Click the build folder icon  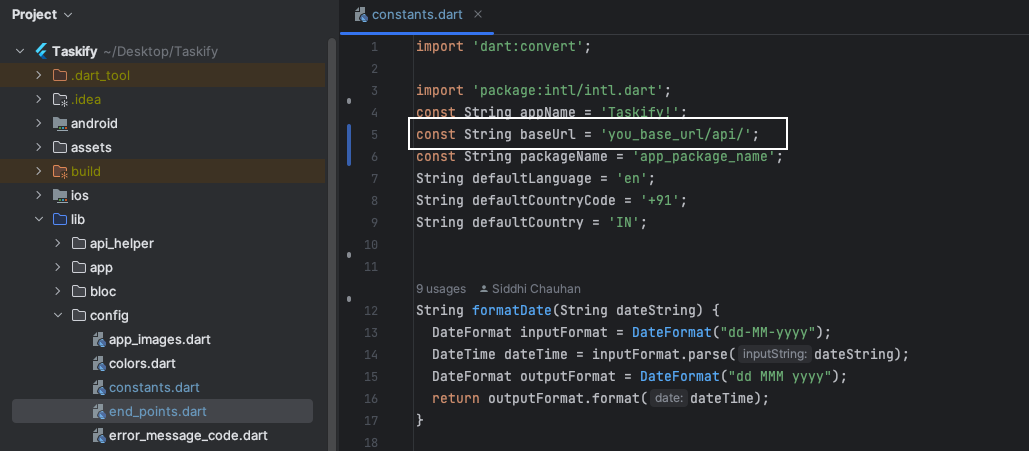59,171
